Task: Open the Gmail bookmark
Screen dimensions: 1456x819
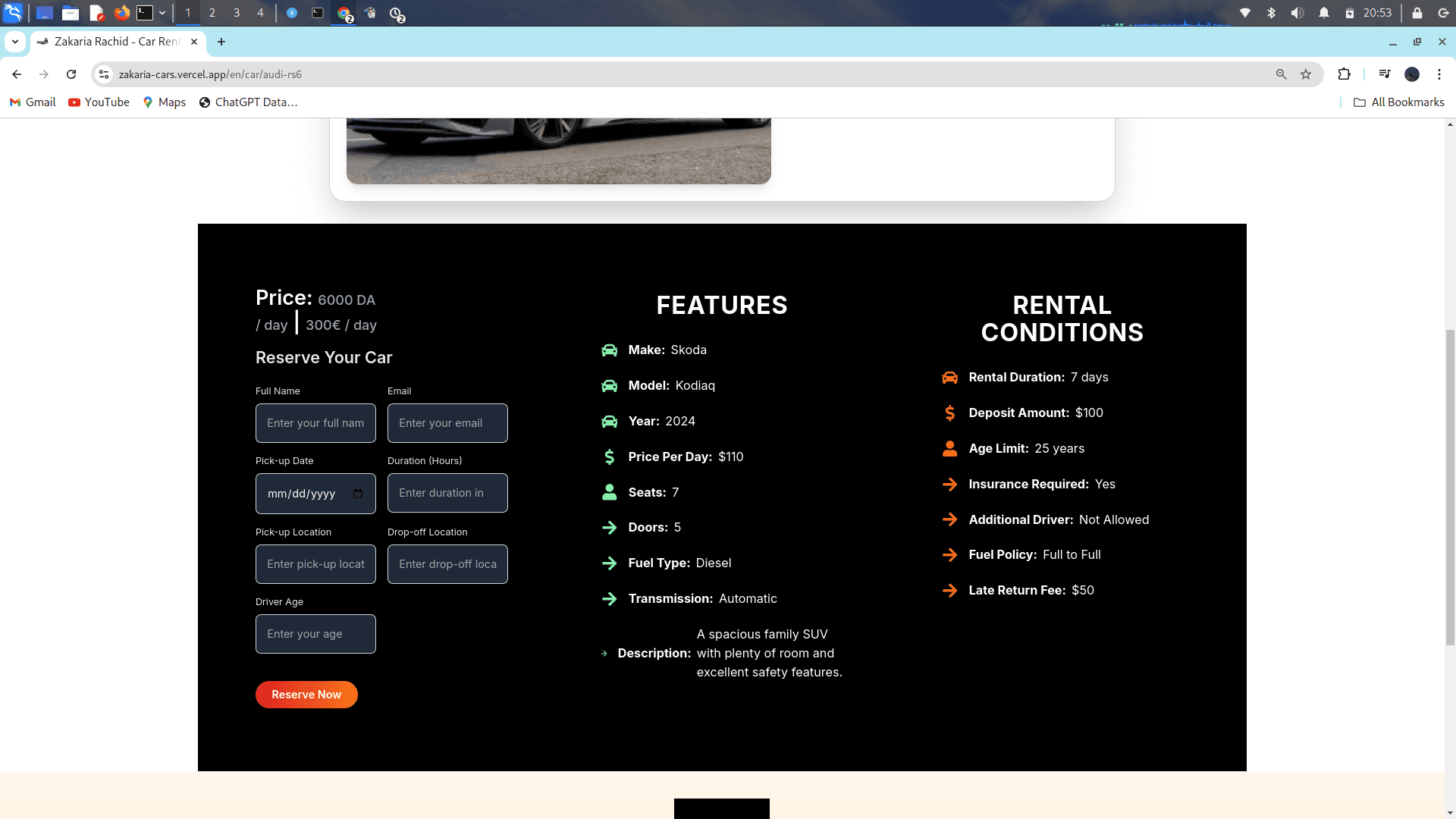Action: (33, 102)
